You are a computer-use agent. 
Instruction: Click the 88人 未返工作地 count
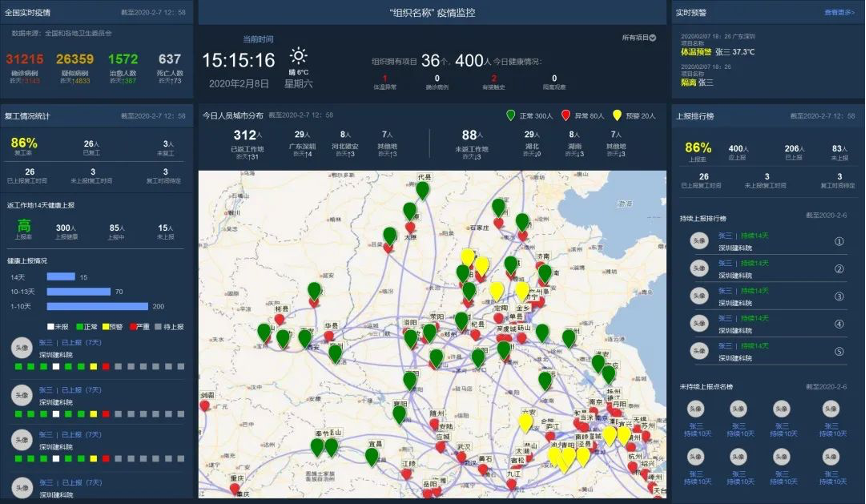(x=472, y=135)
